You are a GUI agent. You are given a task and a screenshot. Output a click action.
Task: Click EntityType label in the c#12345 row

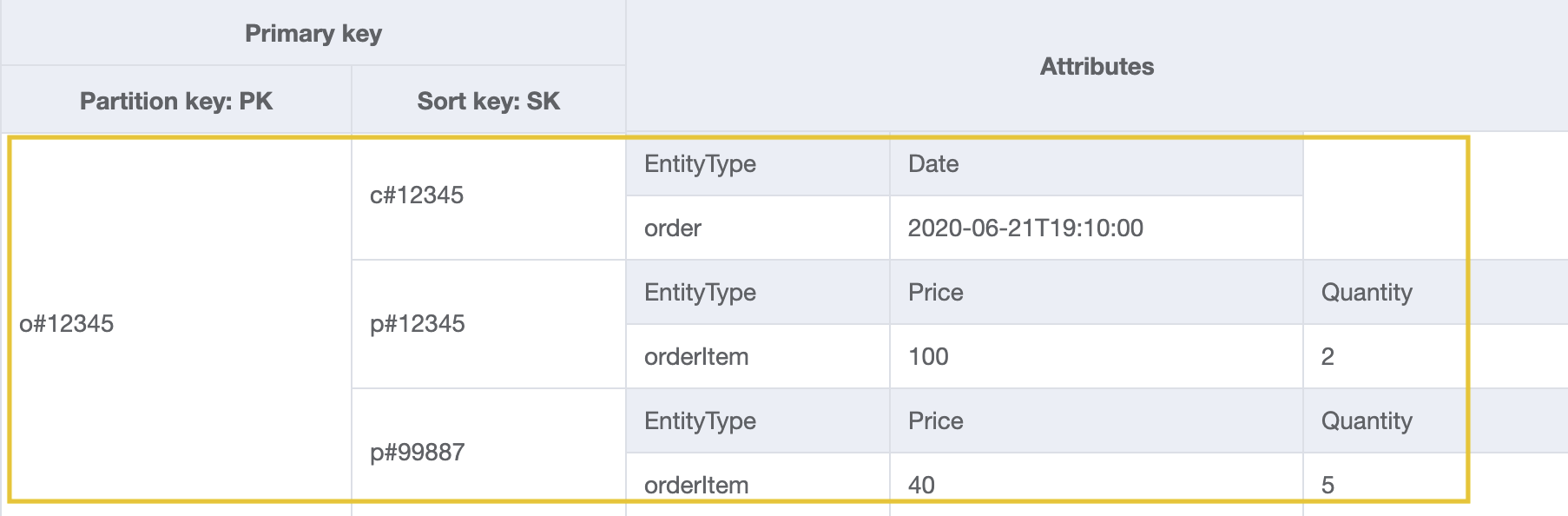(700, 164)
